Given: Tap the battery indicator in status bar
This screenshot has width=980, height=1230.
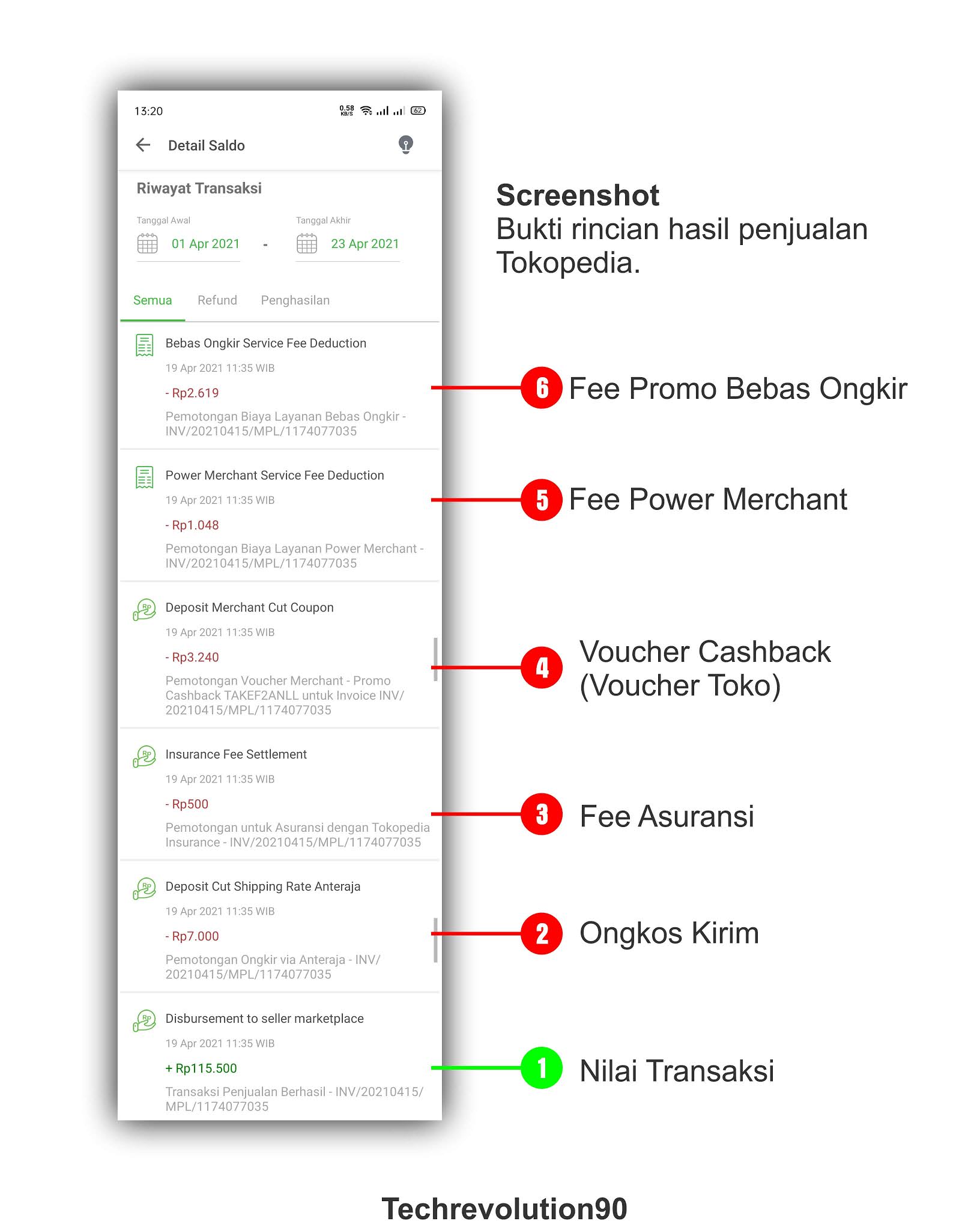Looking at the screenshot, I should click(x=418, y=111).
